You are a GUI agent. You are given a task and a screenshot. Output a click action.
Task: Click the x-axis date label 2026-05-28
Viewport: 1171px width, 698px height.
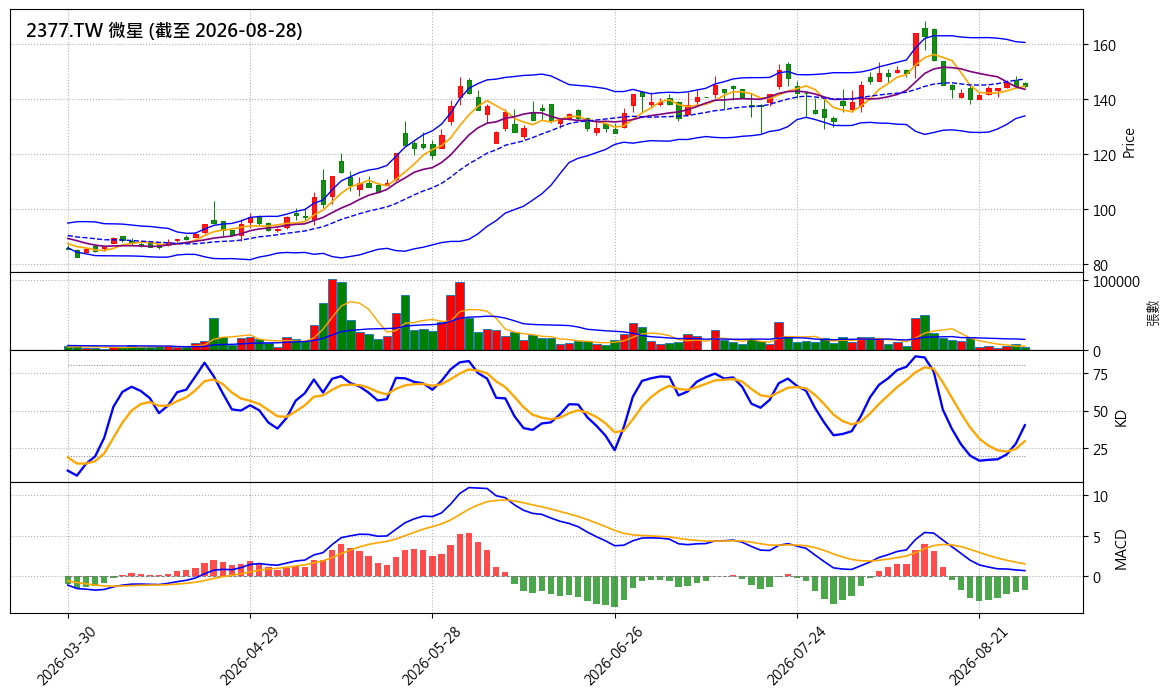(x=431, y=655)
